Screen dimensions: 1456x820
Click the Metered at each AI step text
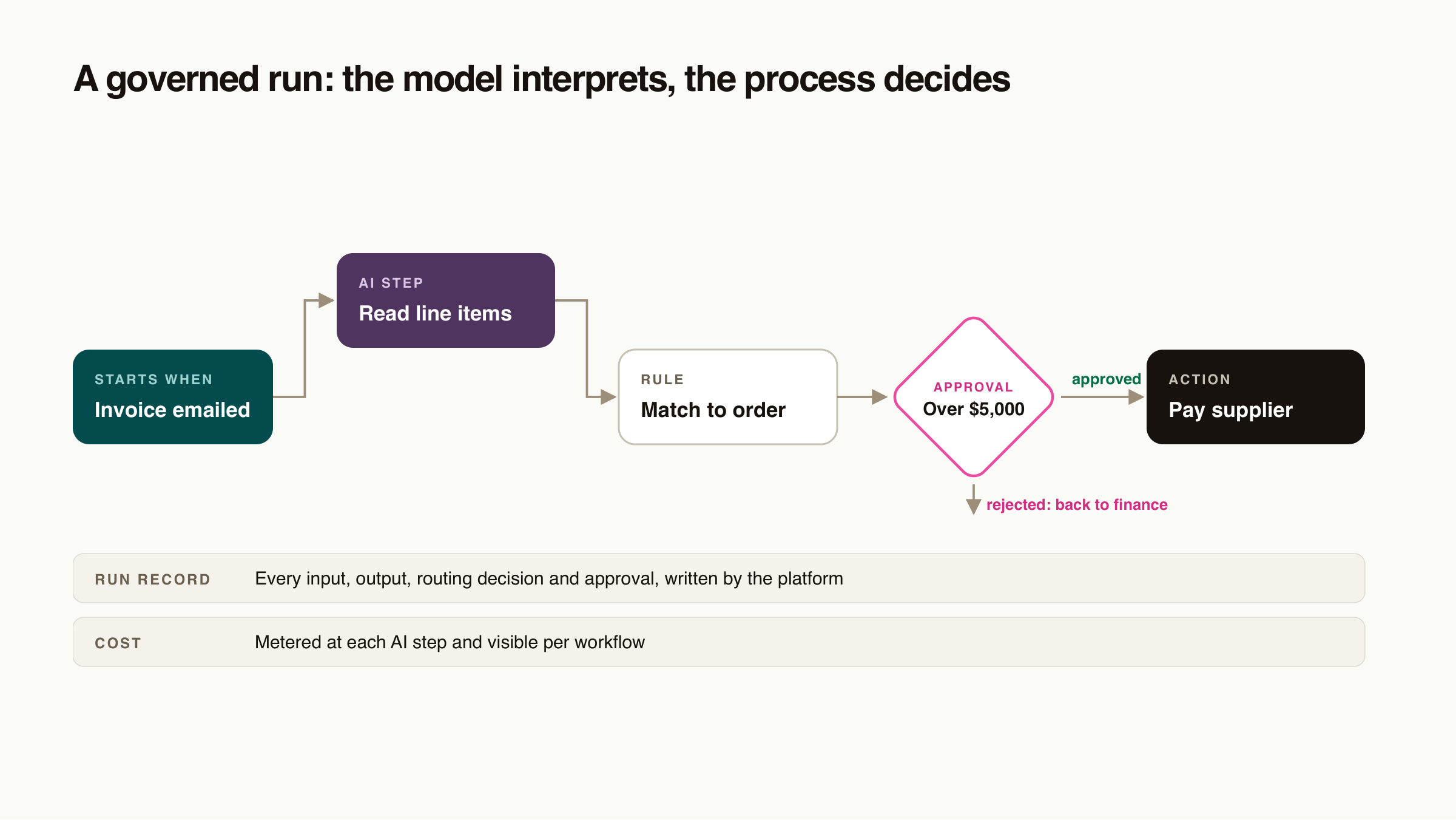pyautogui.click(x=450, y=642)
